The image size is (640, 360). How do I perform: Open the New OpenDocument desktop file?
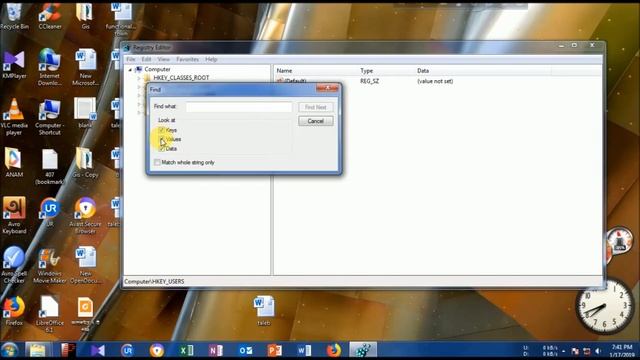85,264
